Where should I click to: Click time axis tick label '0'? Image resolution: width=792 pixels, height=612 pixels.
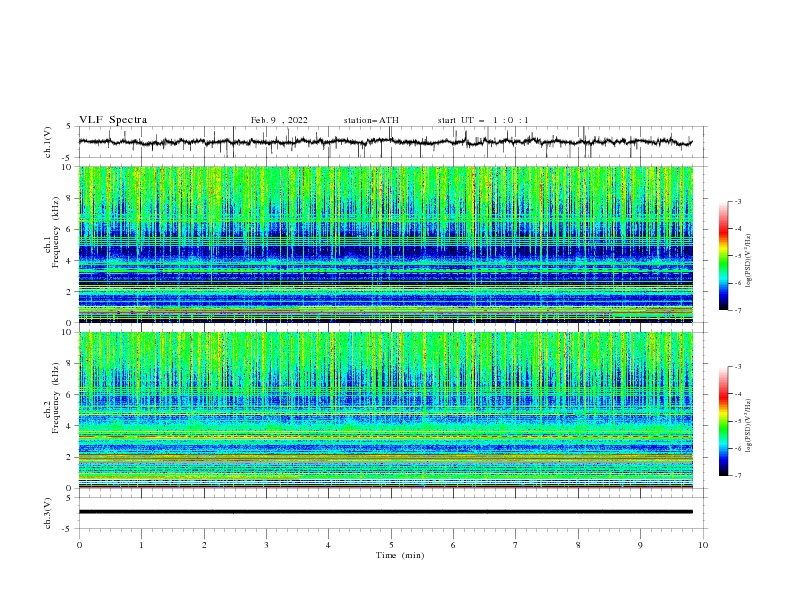(x=79, y=545)
